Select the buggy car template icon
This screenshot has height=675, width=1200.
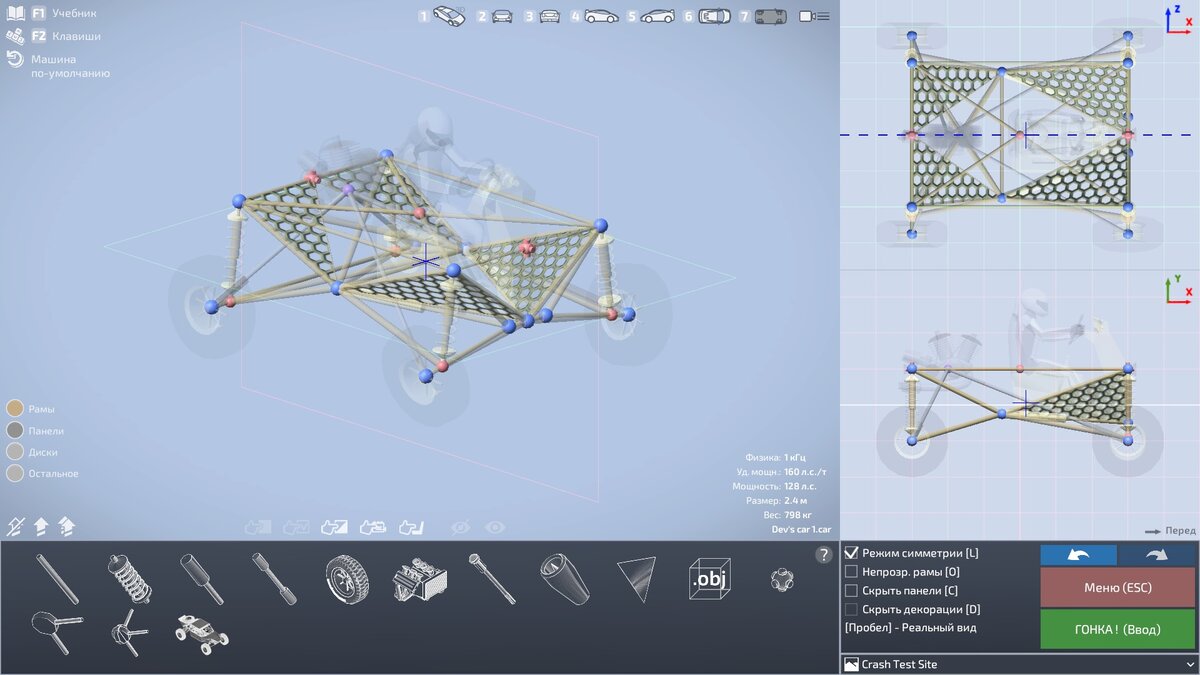coord(202,634)
